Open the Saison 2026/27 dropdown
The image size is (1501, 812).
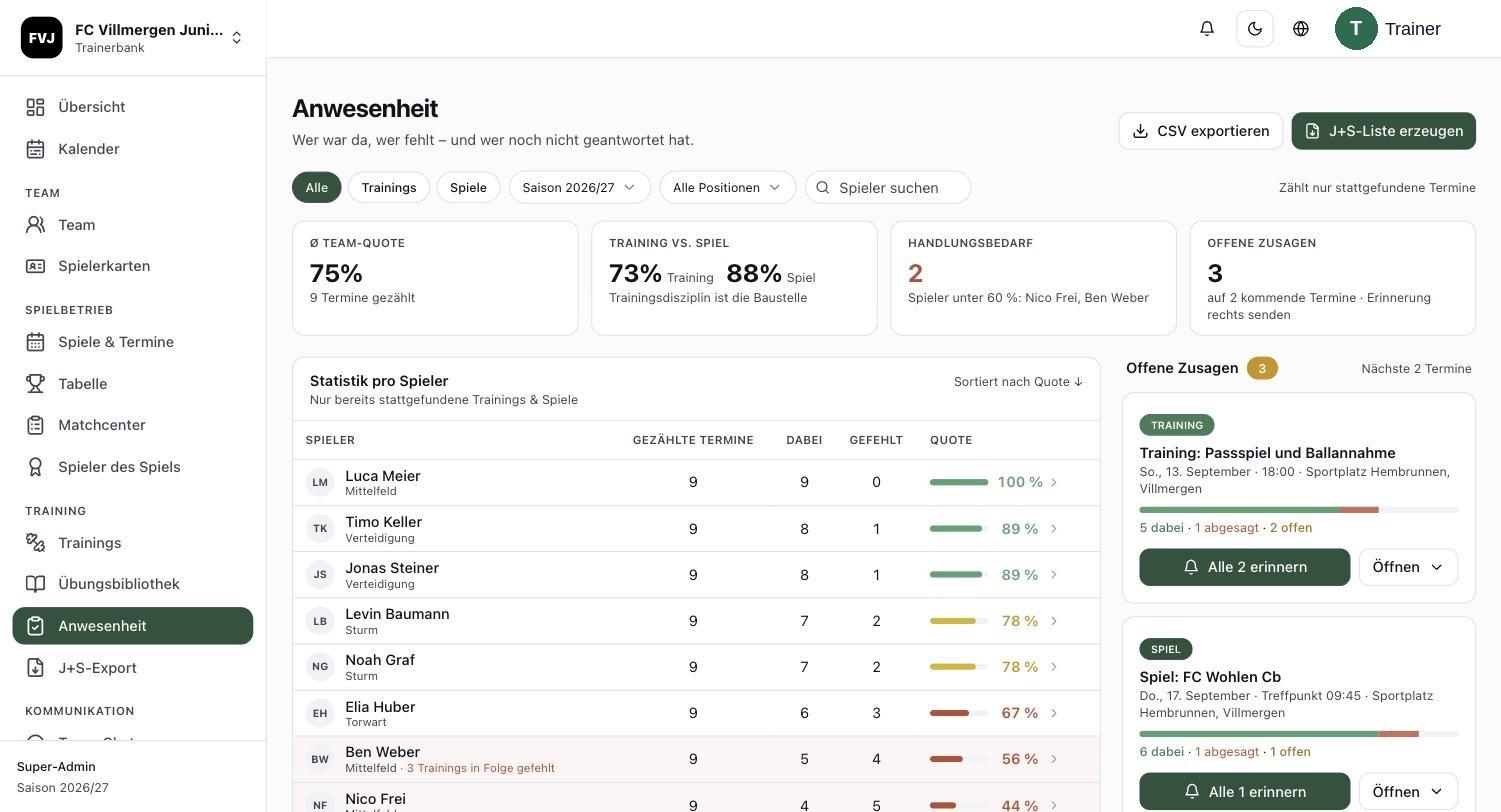coord(580,188)
